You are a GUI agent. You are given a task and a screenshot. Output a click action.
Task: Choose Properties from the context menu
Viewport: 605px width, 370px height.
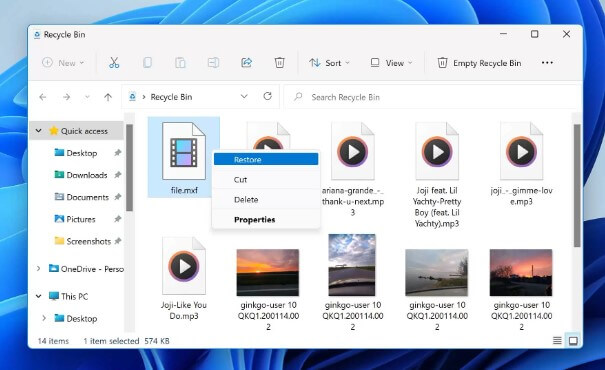pos(266,220)
